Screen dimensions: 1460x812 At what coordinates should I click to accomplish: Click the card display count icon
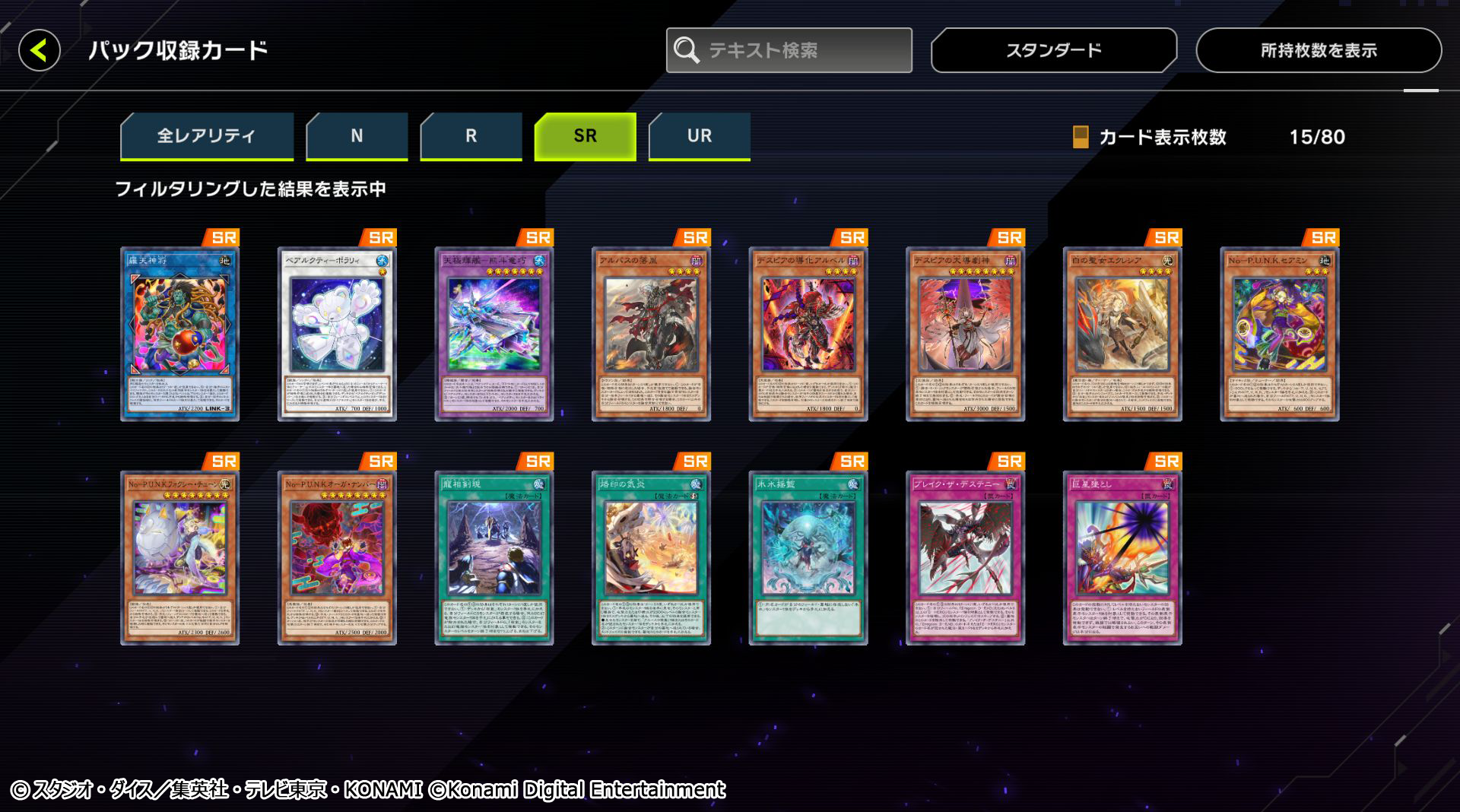[x=1080, y=137]
